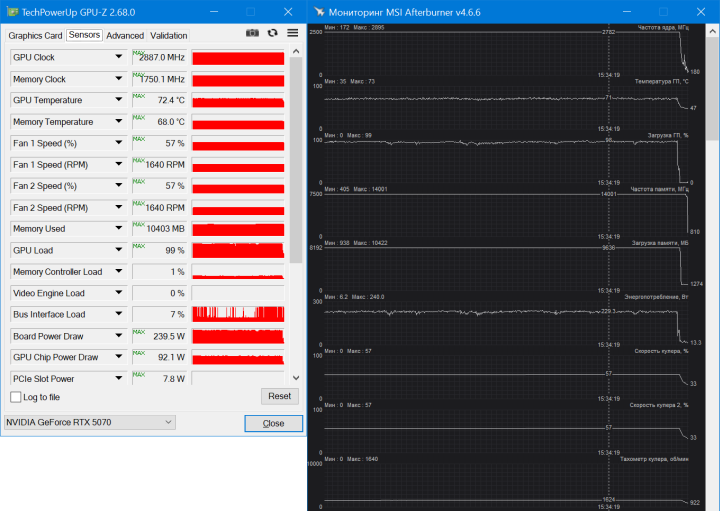Click the Close button in GPU-Z
This screenshot has width=720, height=511.
click(x=273, y=423)
